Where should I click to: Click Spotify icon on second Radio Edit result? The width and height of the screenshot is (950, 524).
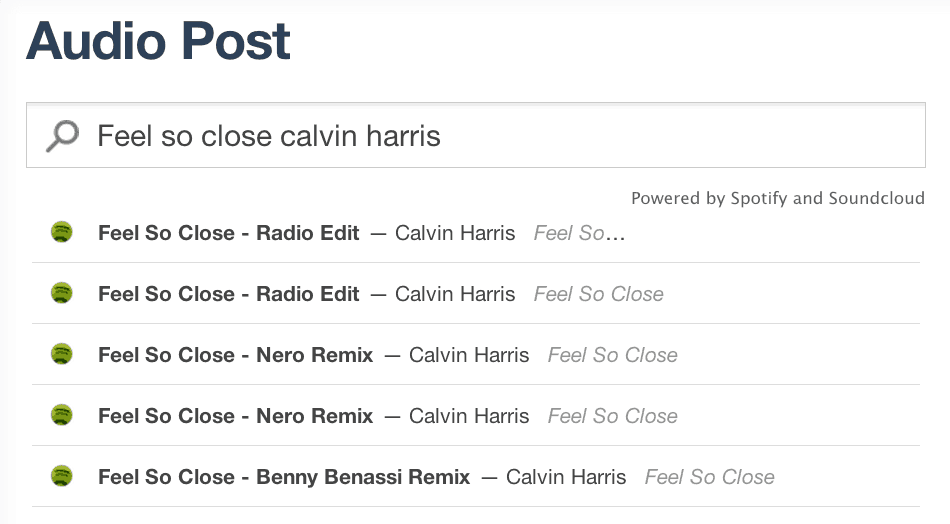click(61, 293)
